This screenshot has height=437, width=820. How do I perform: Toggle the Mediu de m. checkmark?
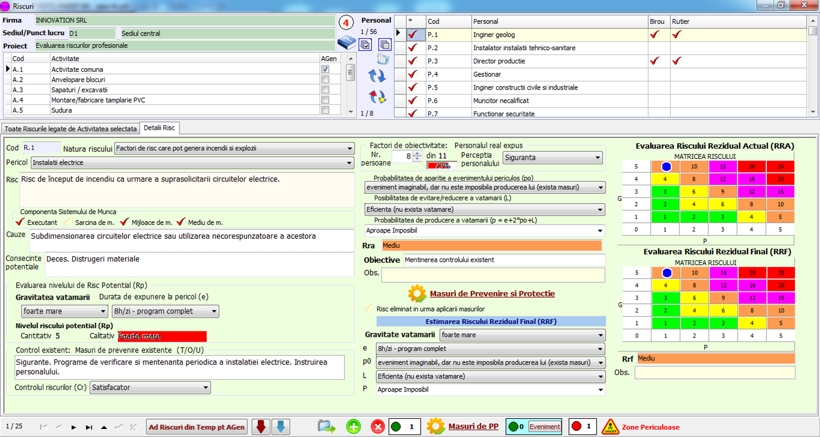[x=181, y=222]
